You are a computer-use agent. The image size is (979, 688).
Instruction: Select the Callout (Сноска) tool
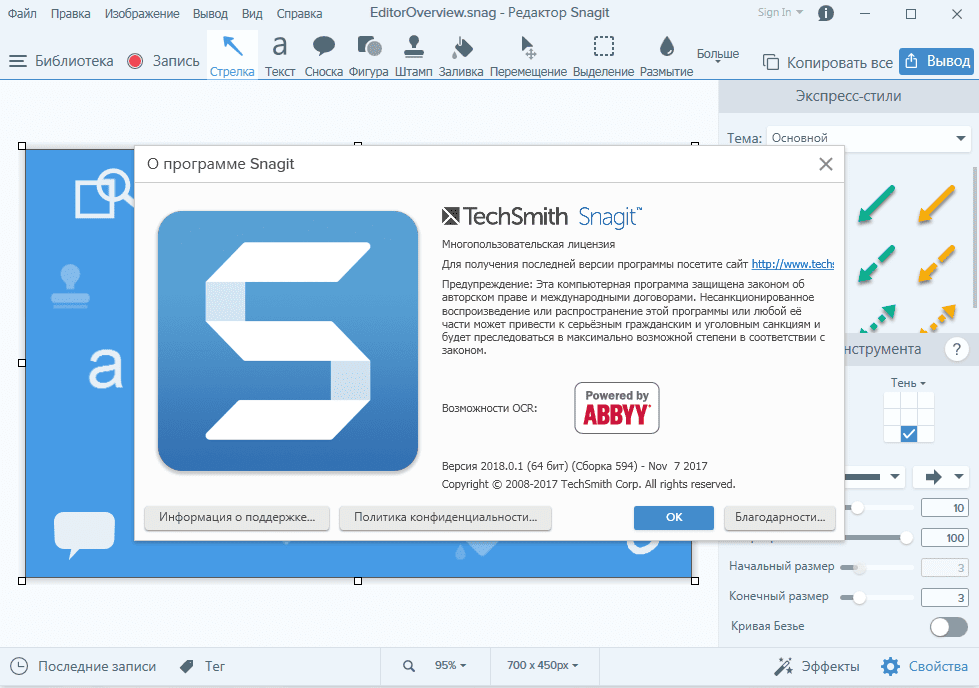[323, 55]
